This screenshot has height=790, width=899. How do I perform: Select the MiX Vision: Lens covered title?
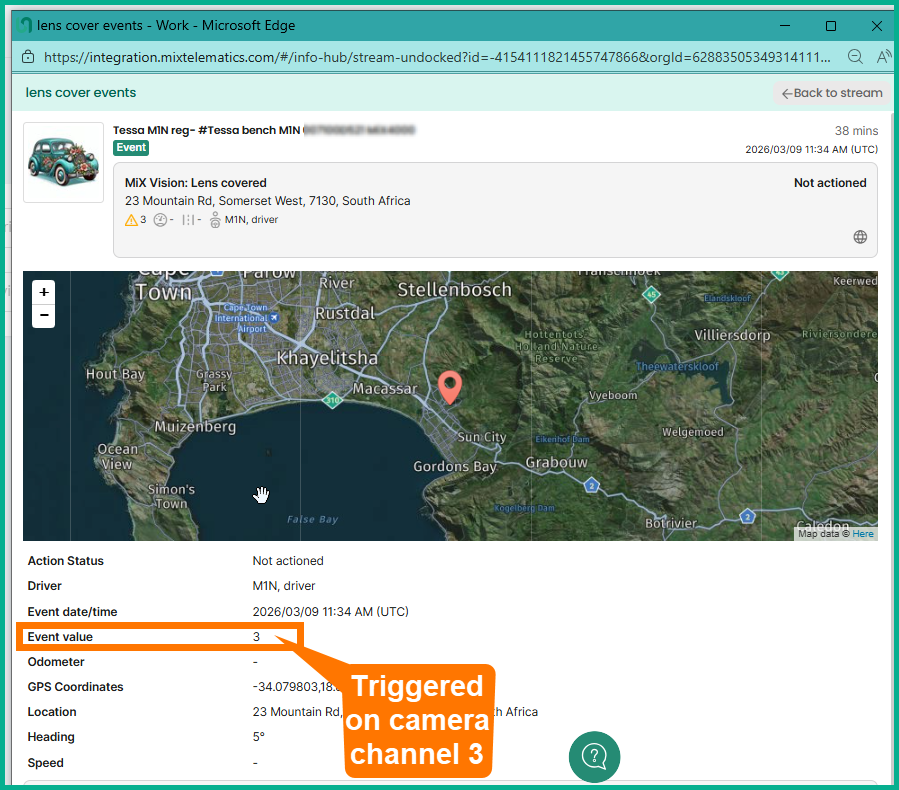point(196,183)
